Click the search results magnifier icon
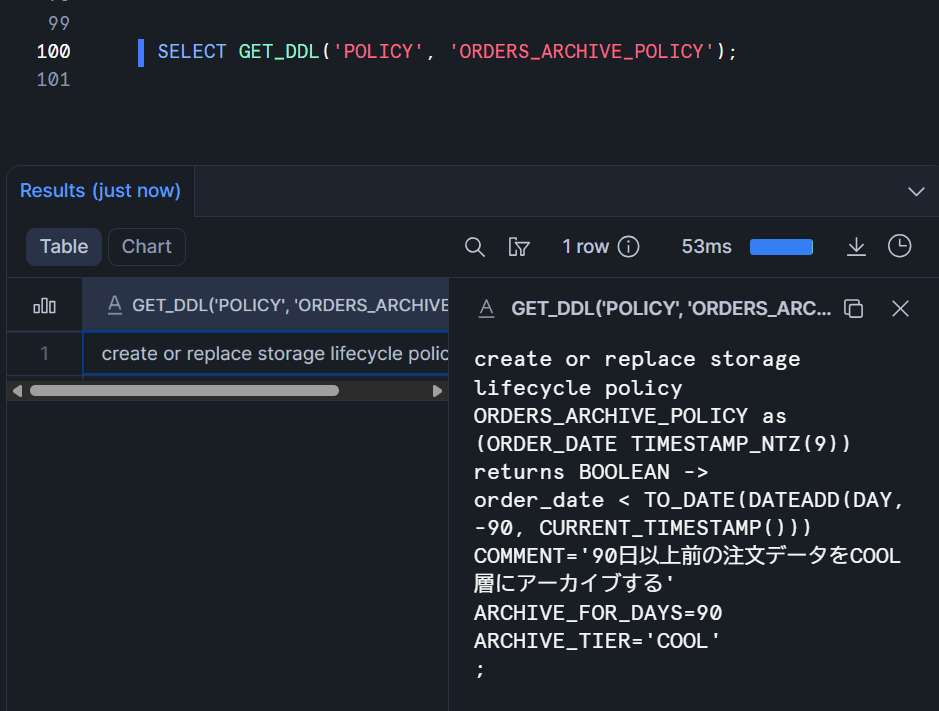 [x=475, y=247]
